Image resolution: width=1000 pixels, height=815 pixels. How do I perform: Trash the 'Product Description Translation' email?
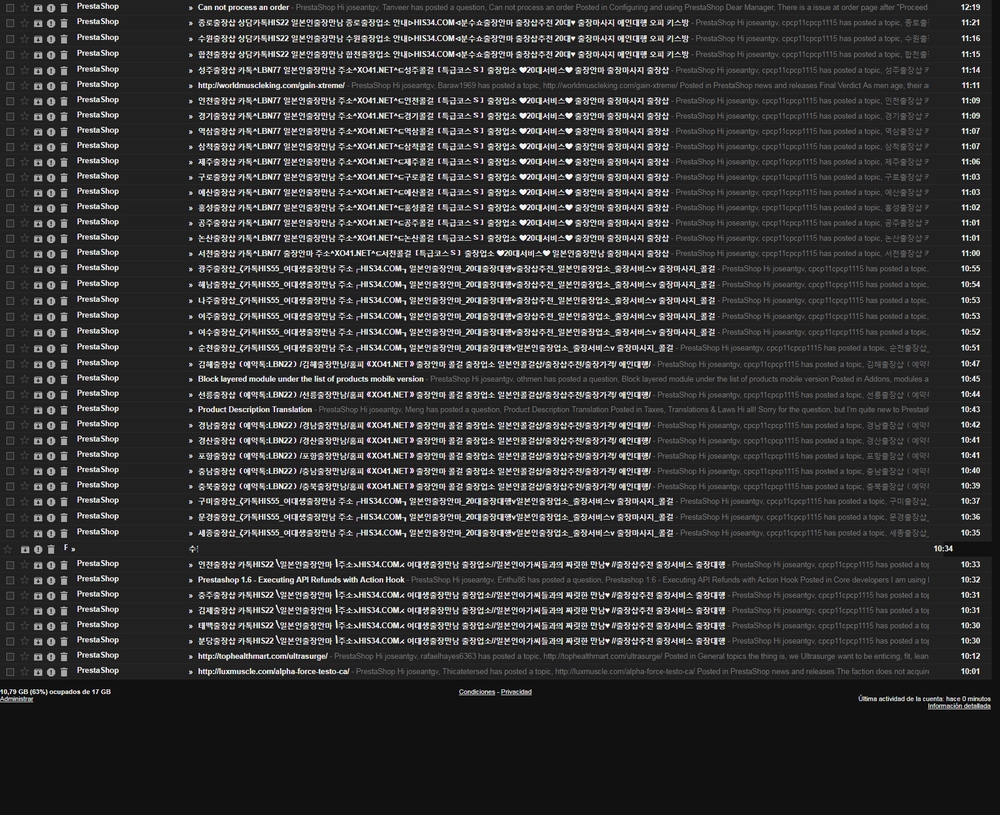[64, 411]
